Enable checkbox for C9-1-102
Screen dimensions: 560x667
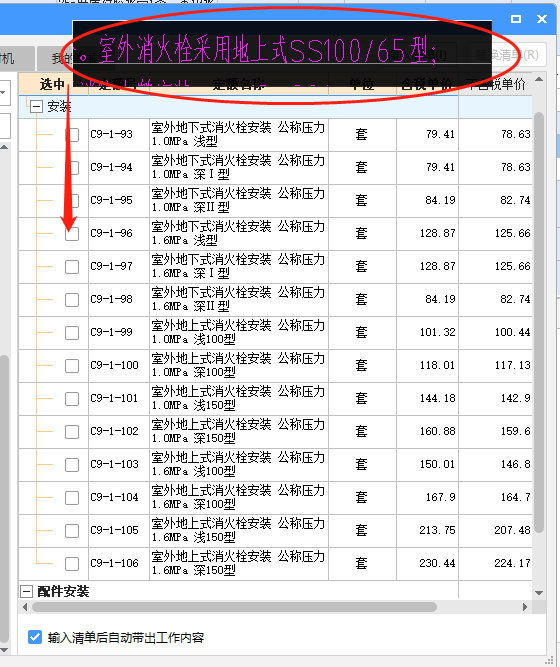72,432
